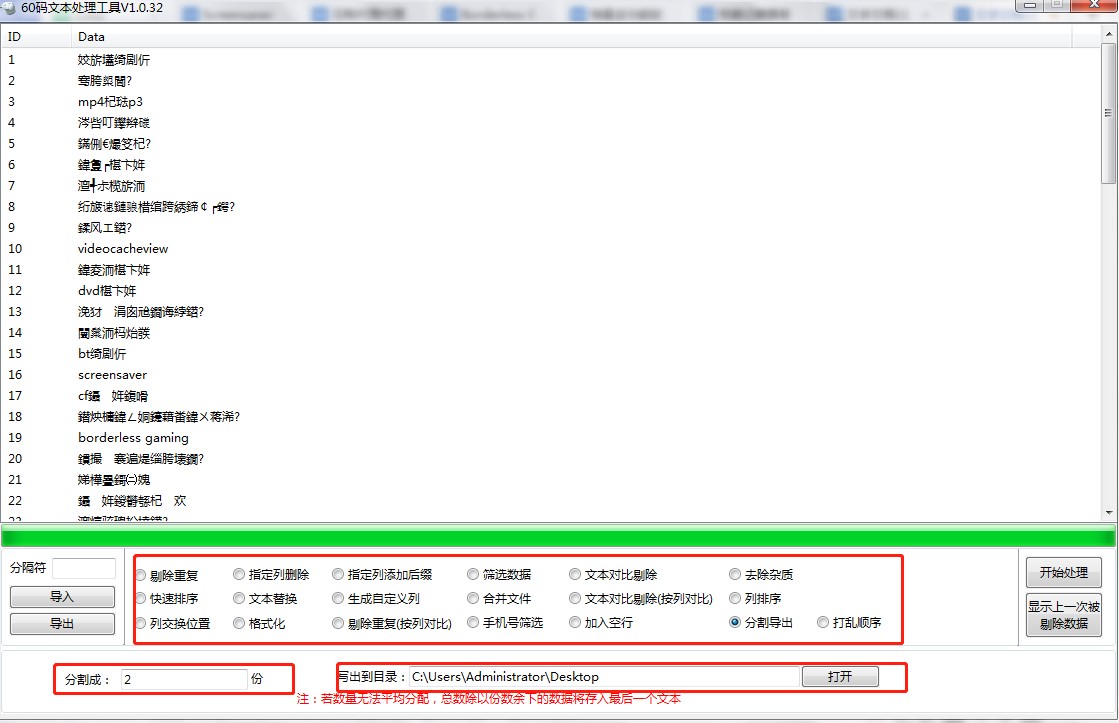This screenshot has height=723, width=1119.
Task: Click the 导入 import button
Action: pos(62,597)
